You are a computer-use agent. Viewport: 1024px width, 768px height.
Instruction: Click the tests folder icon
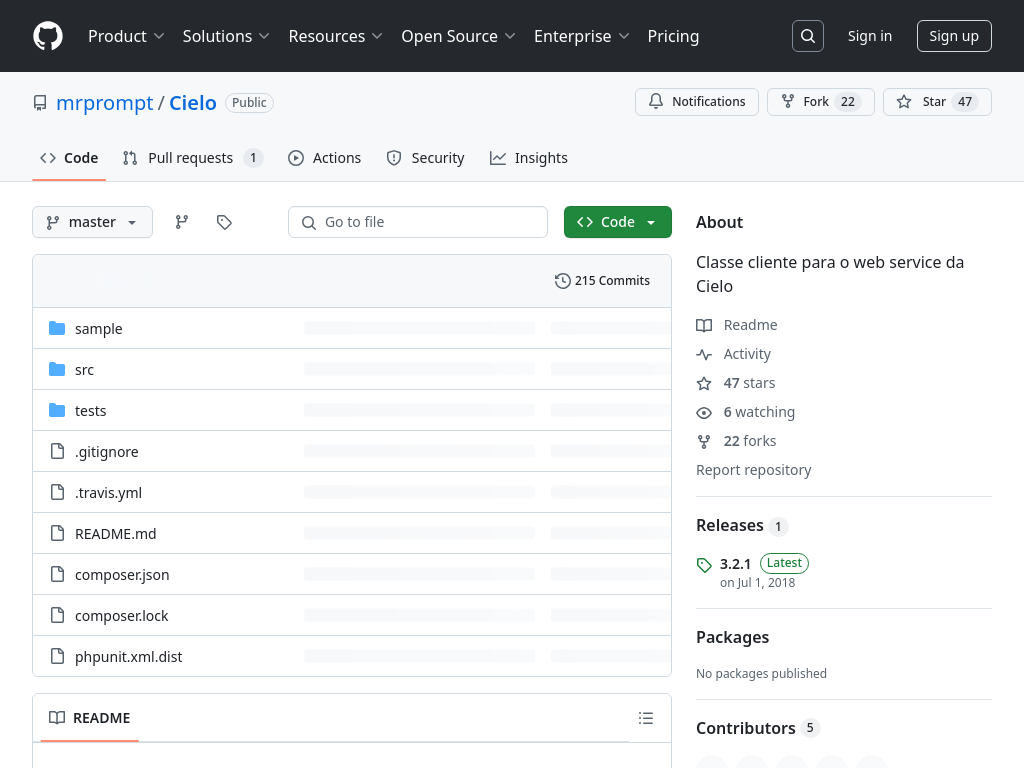57,410
